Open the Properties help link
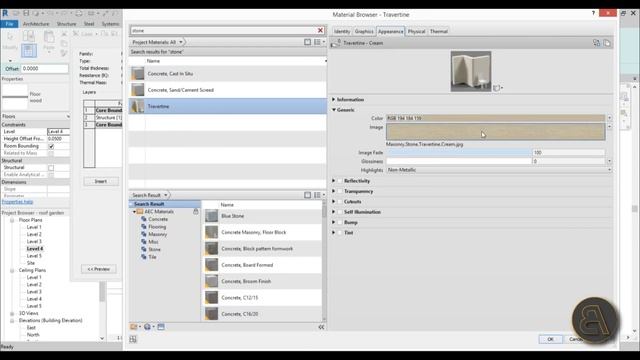The width and height of the screenshot is (640, 360). pyautogui.click(x=17, y=202)
